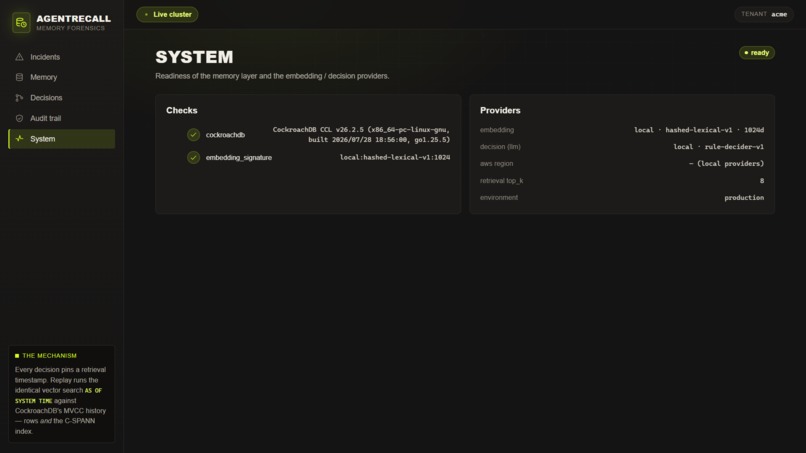Click the hashed-lexical-v1 1024d provider value
806x453 pixels.
point(699,130)
